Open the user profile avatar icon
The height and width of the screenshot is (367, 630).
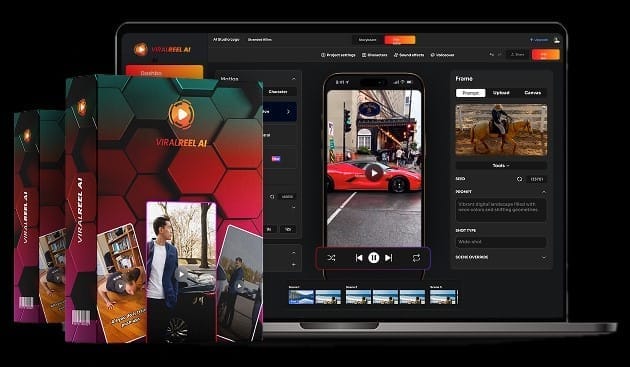(556, 40)
